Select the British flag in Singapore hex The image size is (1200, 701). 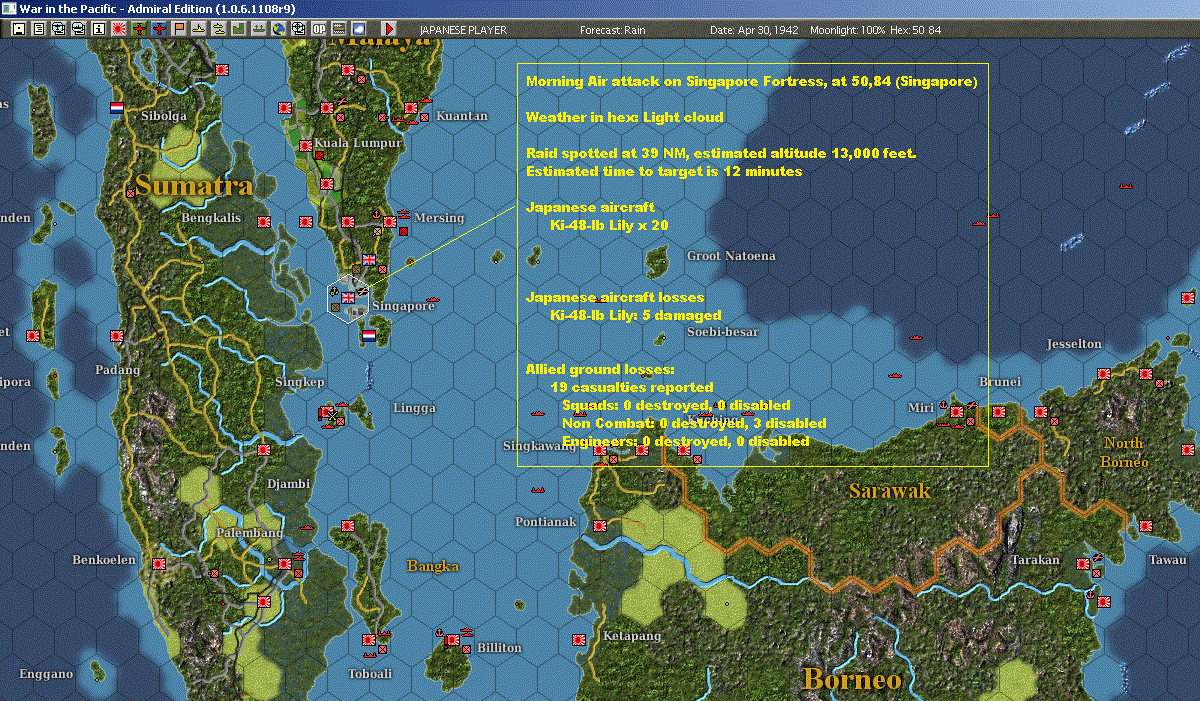349,297
